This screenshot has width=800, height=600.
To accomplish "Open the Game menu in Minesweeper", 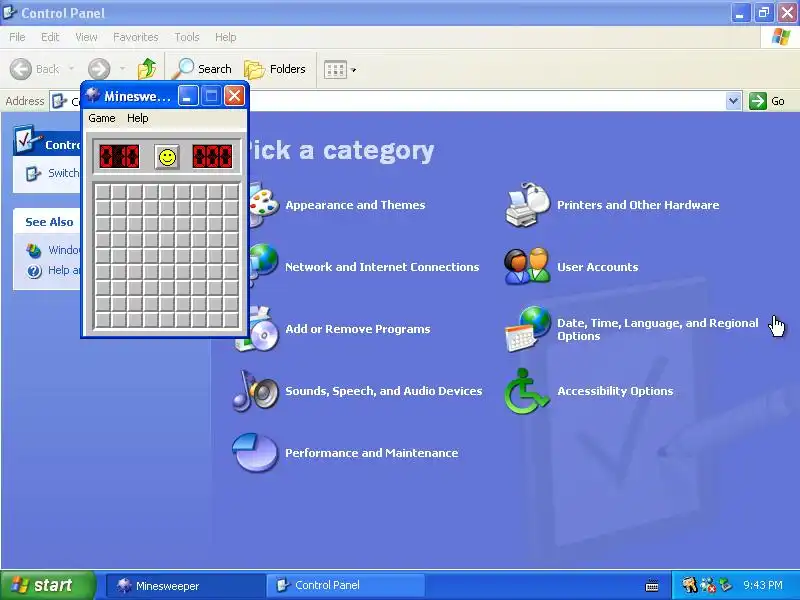I will (x=102, y=118).
